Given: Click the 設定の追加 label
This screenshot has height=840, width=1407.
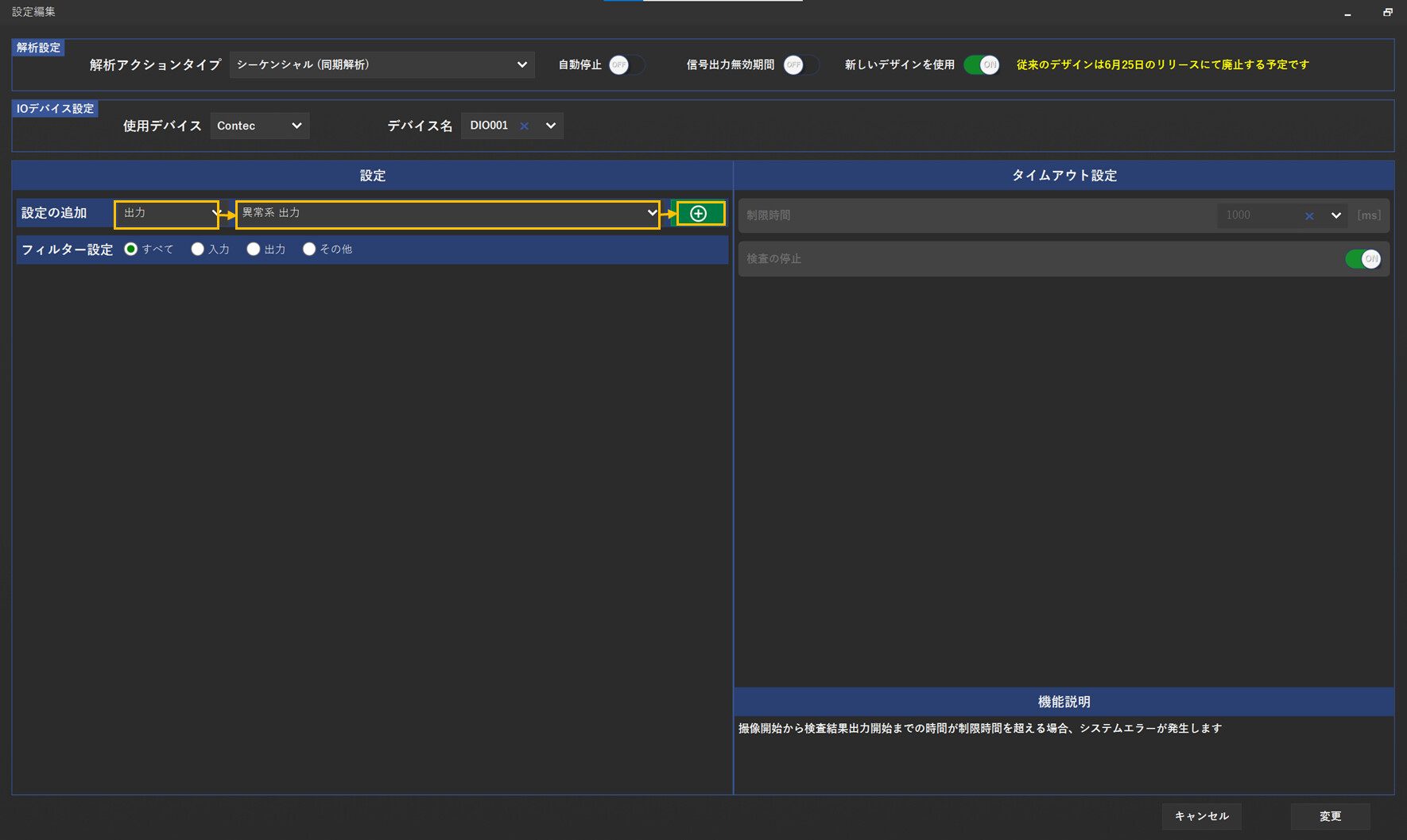Looking at the screenshot, I should [x=54, y=213].
